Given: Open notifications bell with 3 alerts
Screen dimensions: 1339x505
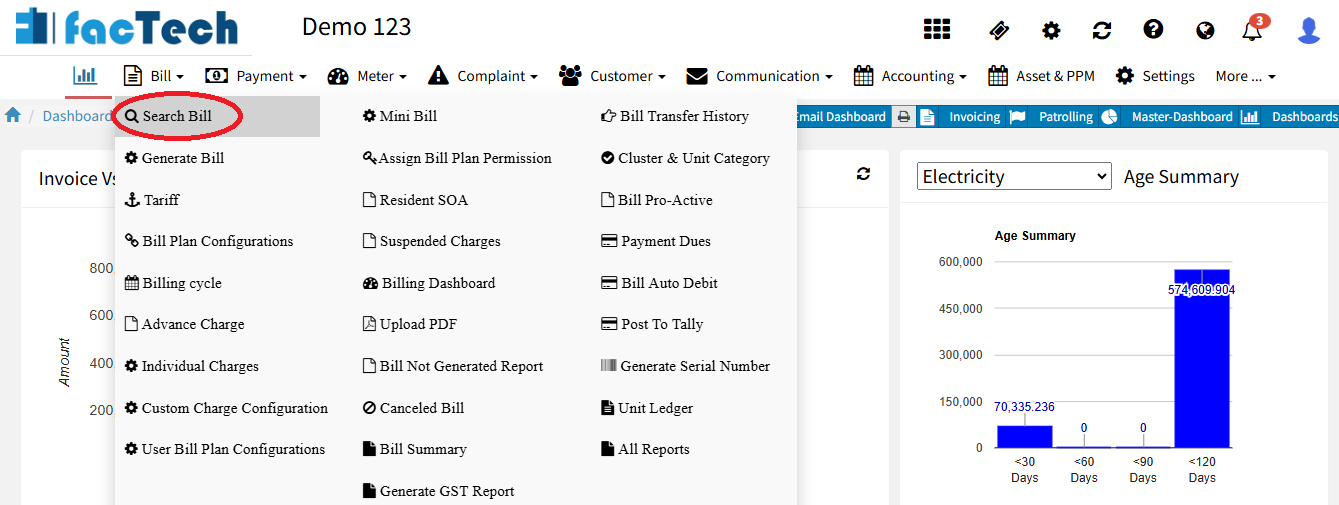Looking at the screenshot, I should (1252, 30).
